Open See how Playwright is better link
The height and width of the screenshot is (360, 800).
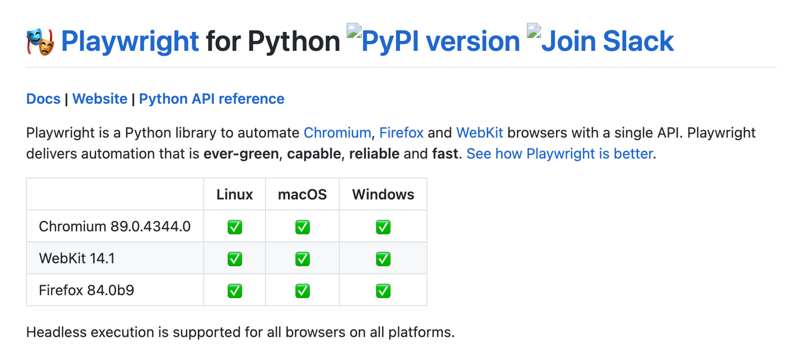[559, 153]
